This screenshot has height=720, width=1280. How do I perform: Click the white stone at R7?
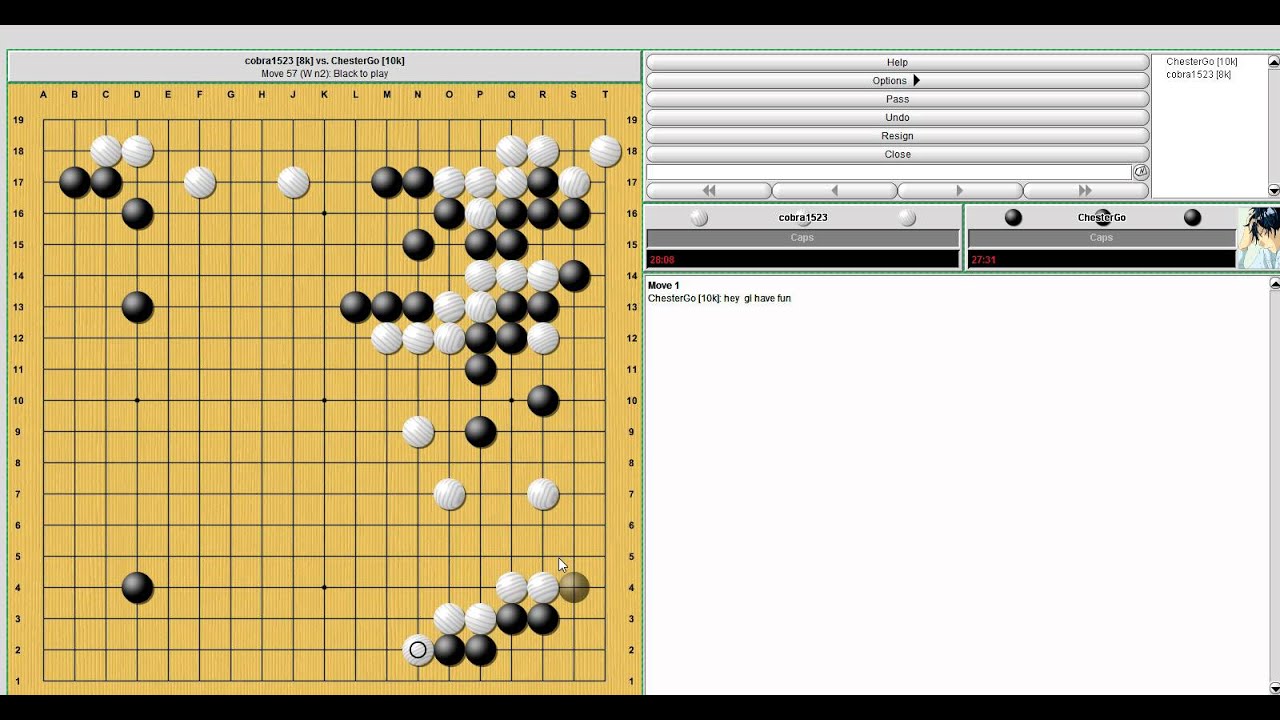543,494
